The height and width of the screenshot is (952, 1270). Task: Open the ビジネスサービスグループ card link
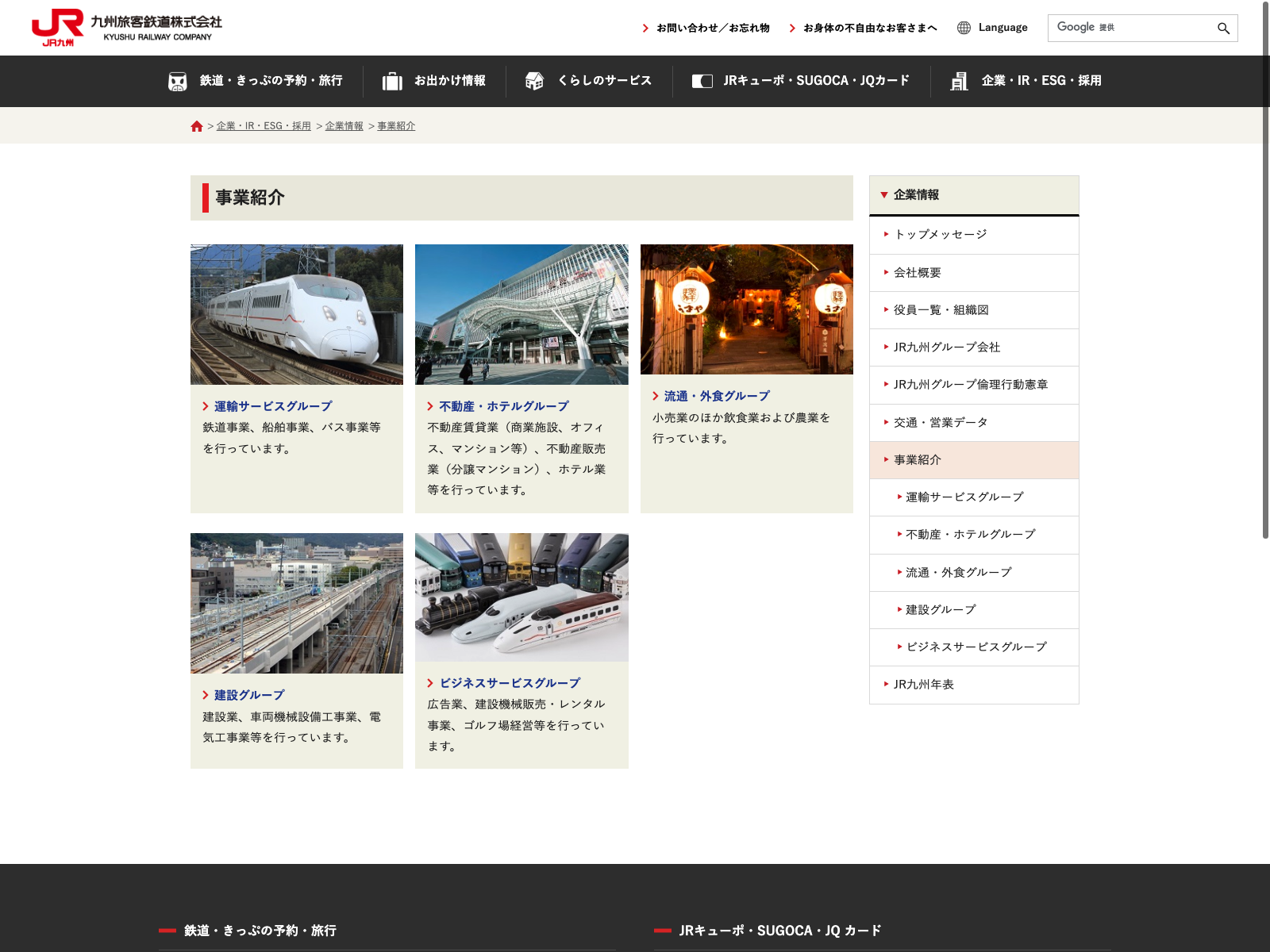509,683
